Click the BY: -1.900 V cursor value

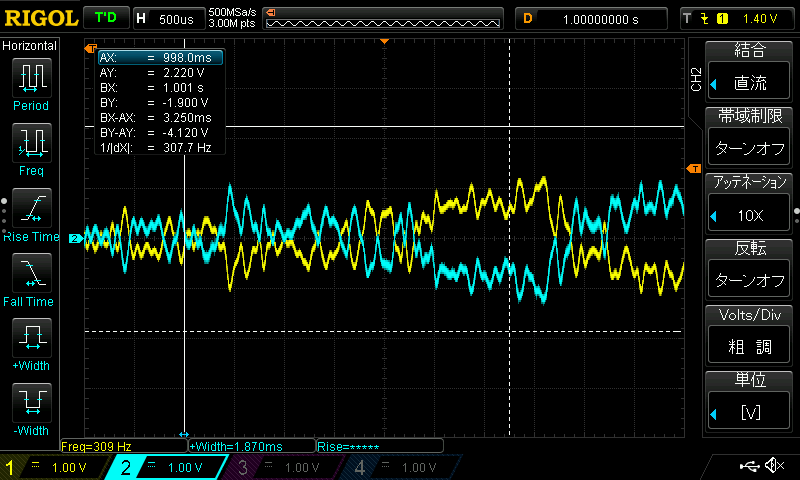[x=185, y=103]
